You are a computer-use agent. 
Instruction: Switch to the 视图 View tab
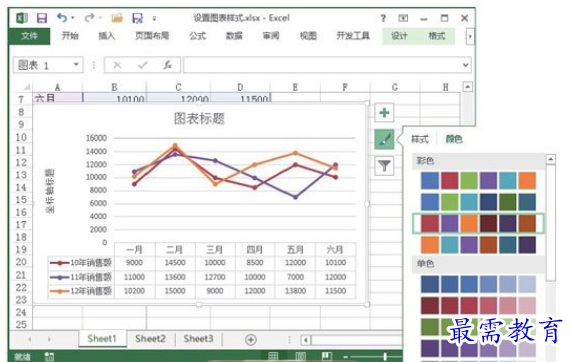(308, 36)
